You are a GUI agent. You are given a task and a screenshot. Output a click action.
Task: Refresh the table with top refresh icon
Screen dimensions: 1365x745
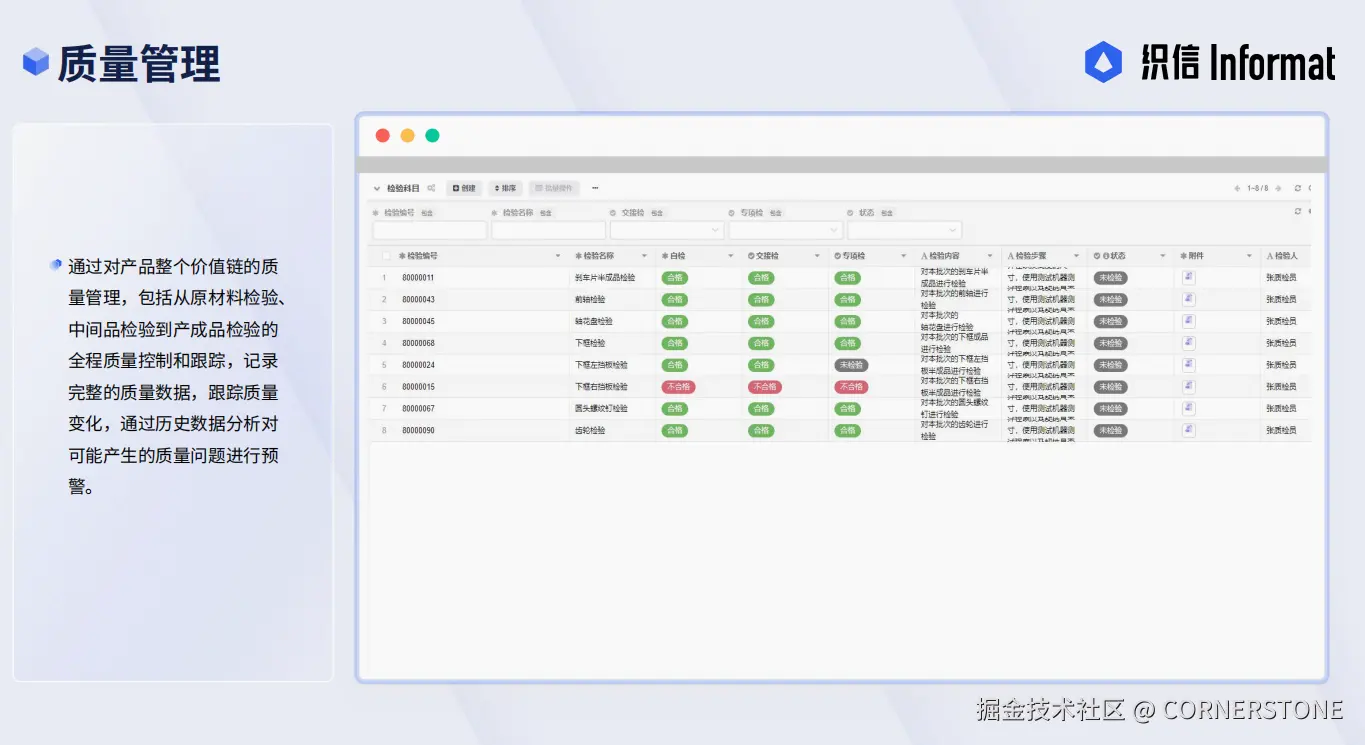click(x=1298, y=188)
